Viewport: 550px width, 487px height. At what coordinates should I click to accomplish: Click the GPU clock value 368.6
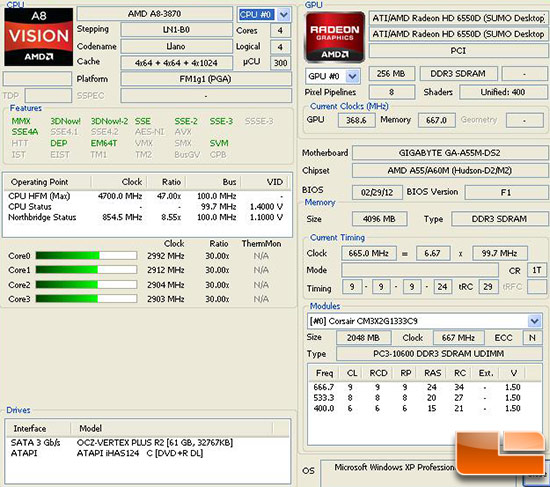[x=356, y=120]
